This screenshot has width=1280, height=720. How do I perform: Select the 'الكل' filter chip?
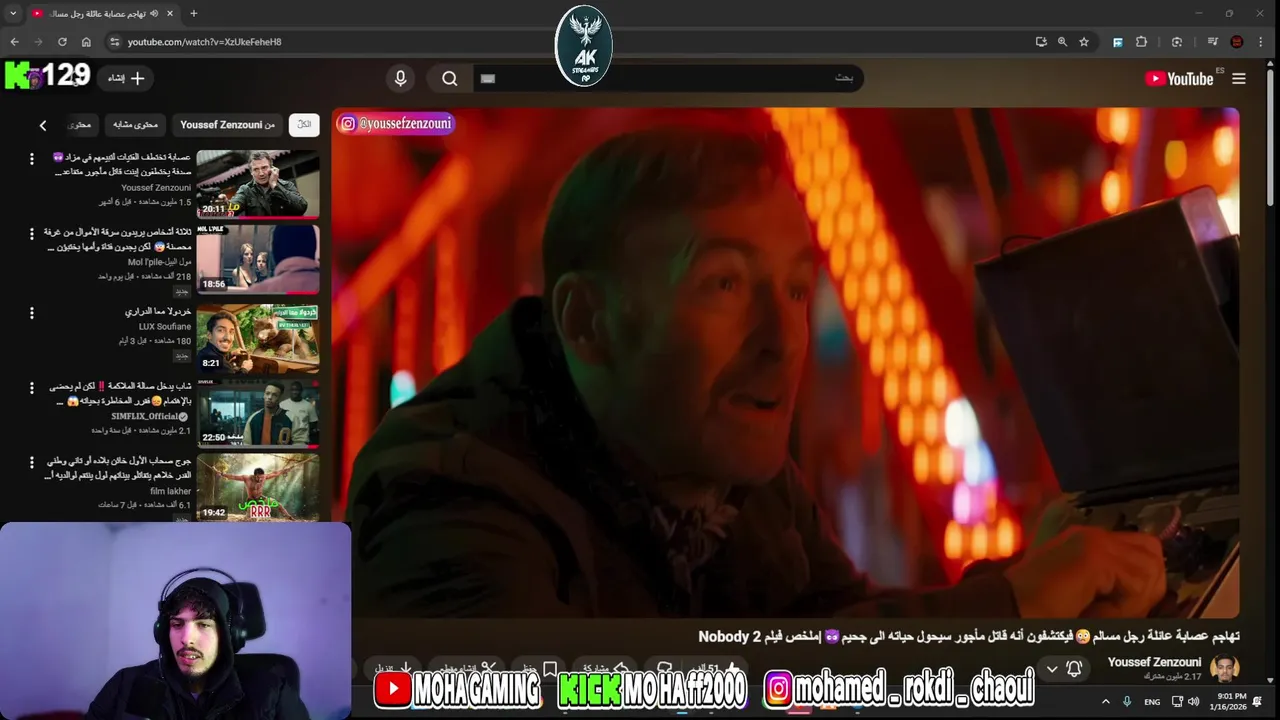point(304,124)
